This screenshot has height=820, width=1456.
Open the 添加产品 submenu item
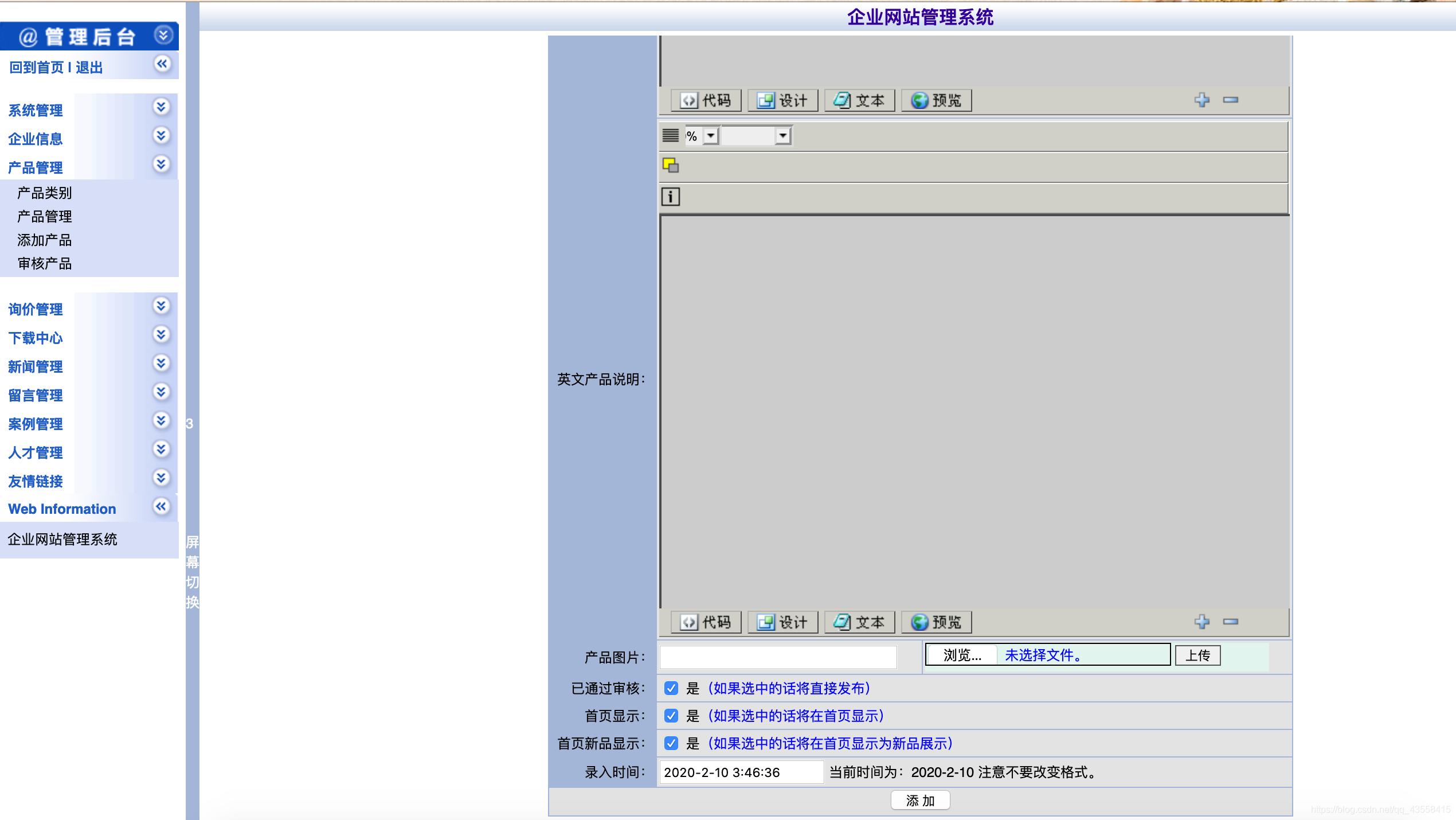tap(45, 240)
